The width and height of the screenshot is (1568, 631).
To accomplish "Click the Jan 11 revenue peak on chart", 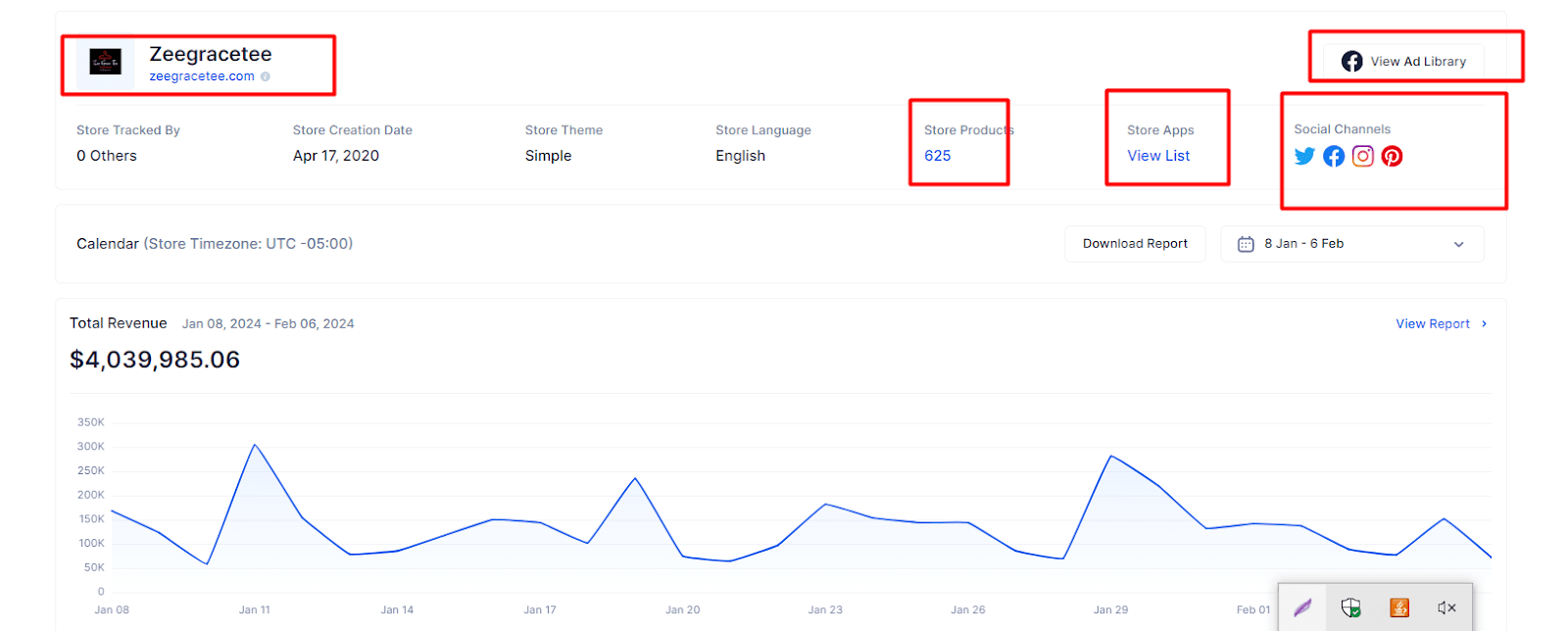I will [255, 445].
